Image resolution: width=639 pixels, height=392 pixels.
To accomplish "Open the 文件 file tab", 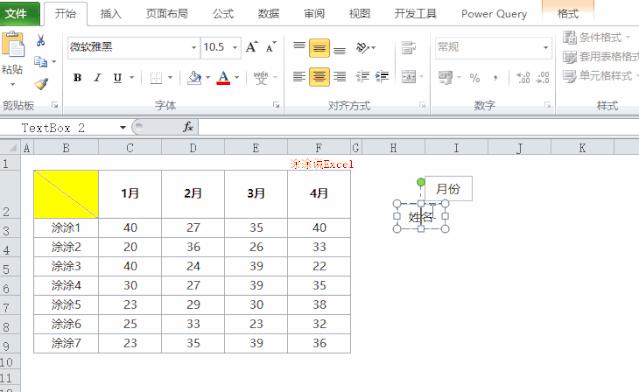I will pos(20,13).
